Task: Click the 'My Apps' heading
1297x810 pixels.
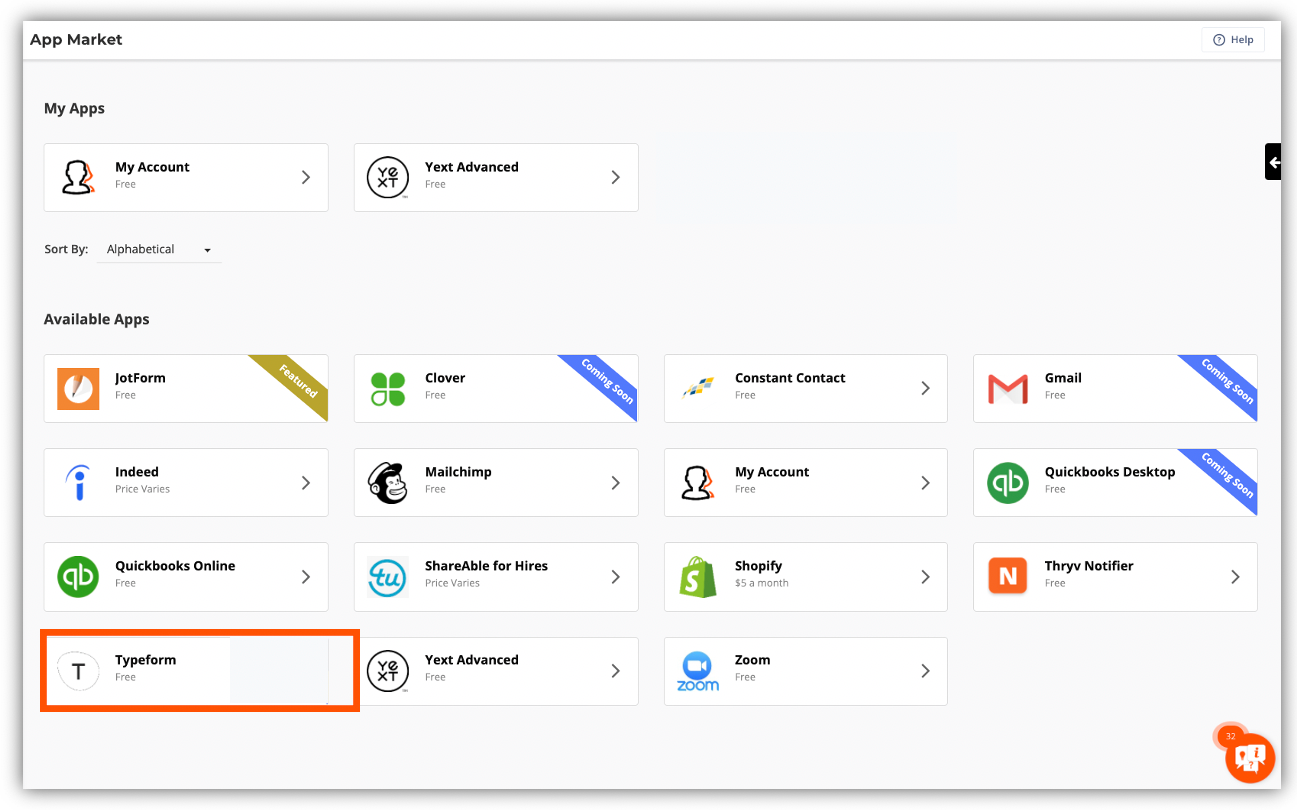Action: point(74,108)
